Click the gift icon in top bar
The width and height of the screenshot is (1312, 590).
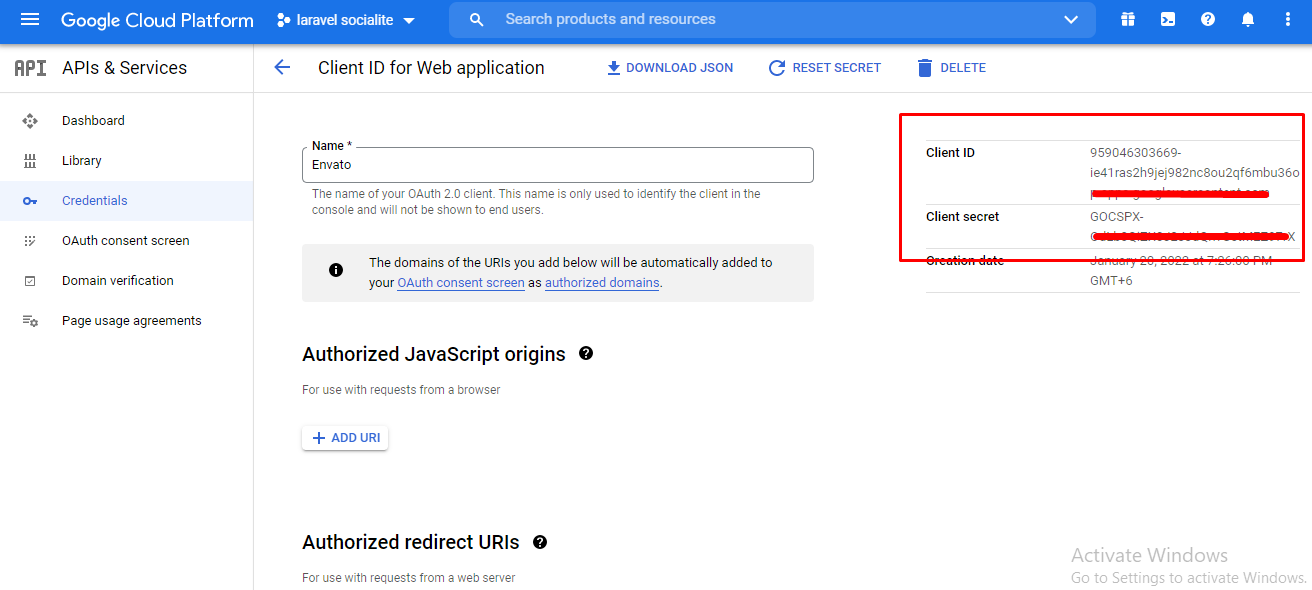1128,20
